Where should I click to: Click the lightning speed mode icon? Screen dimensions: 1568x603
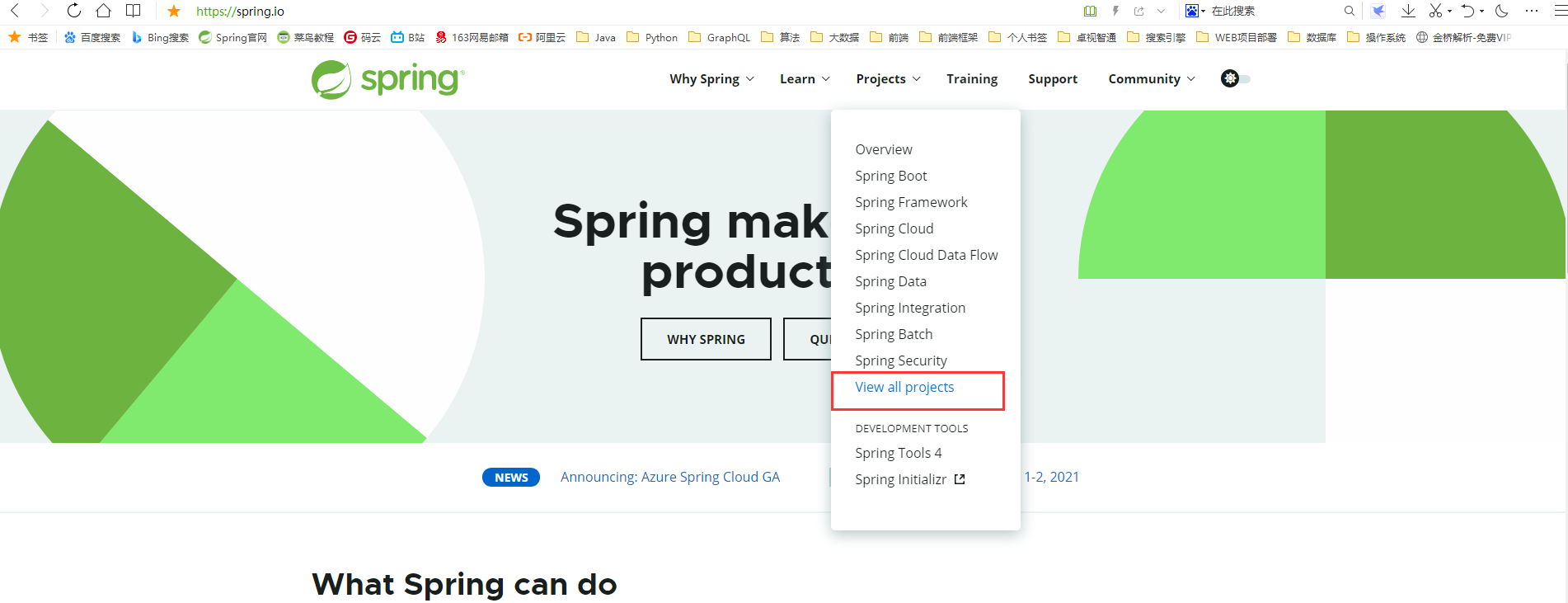tap(1115, 11)
